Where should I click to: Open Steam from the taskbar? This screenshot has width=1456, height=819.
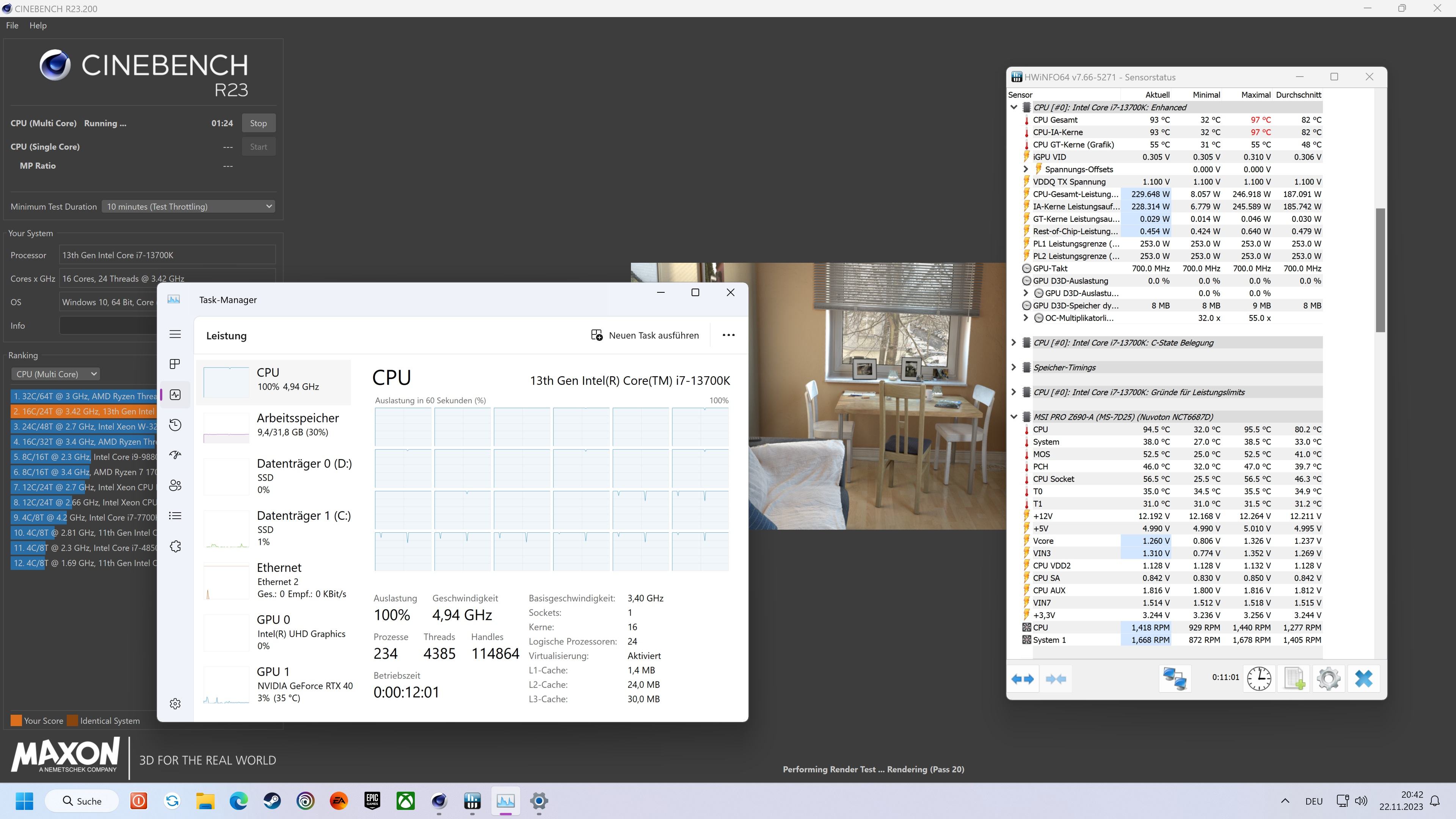272,801
